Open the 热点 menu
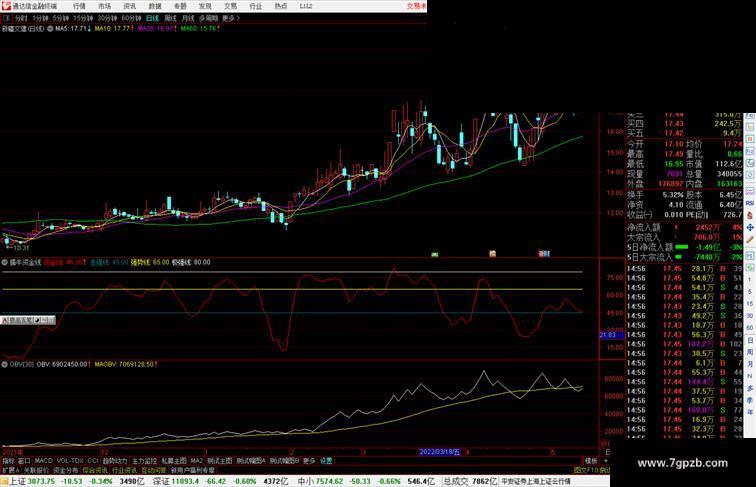The height and width of the screenshot is (487, 756). 281,6
